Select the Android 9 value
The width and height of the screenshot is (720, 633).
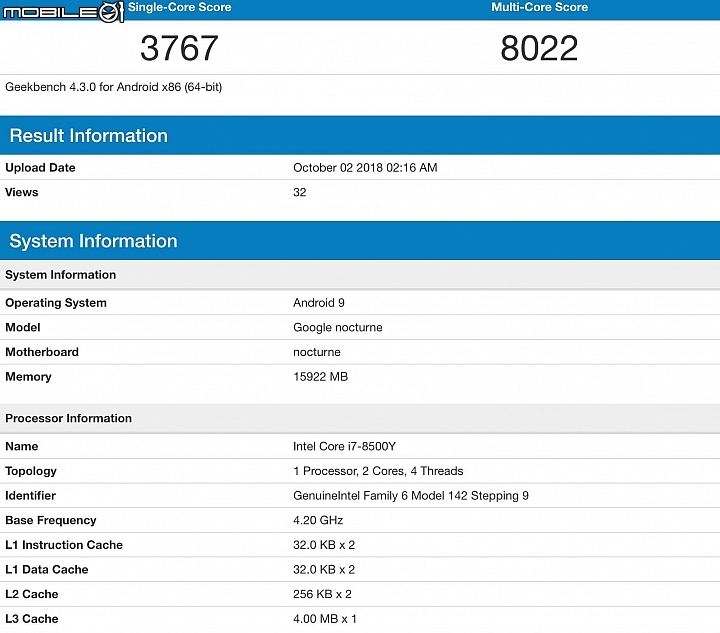(x=319, y=302)
